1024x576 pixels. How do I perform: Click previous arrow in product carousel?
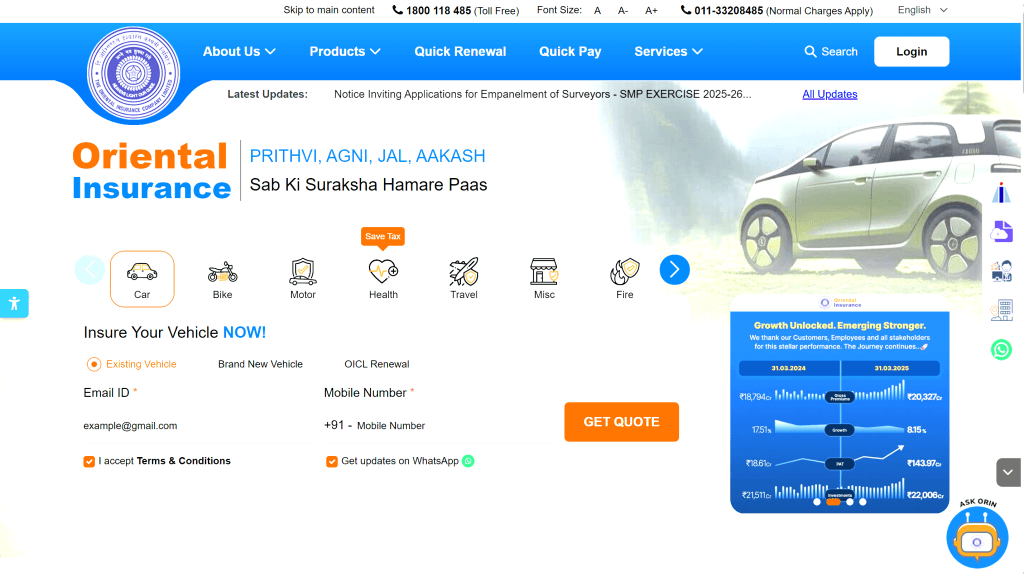(89, 270)
